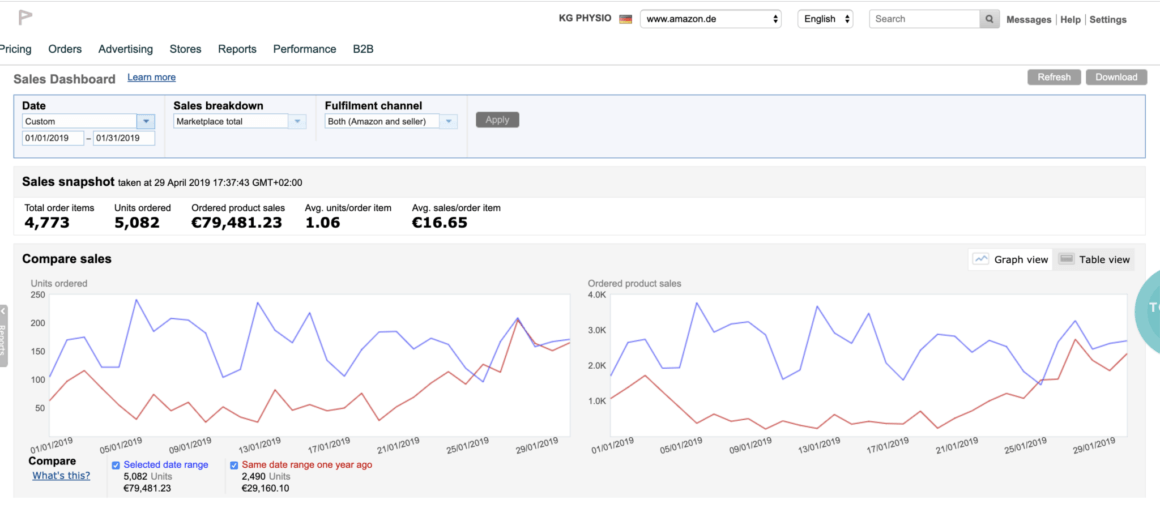
Task: Switch to Table view
Action: [x=1094, y=260]
